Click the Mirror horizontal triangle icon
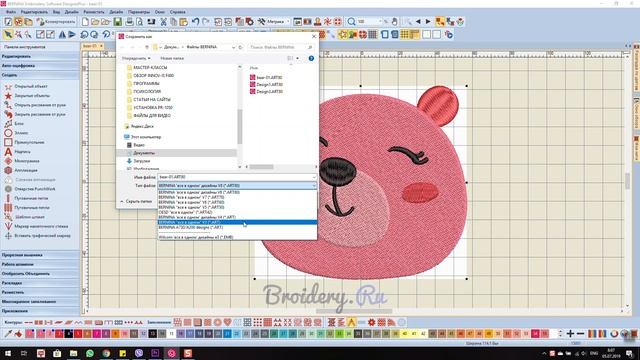The image size is (640, 360). 62,35
